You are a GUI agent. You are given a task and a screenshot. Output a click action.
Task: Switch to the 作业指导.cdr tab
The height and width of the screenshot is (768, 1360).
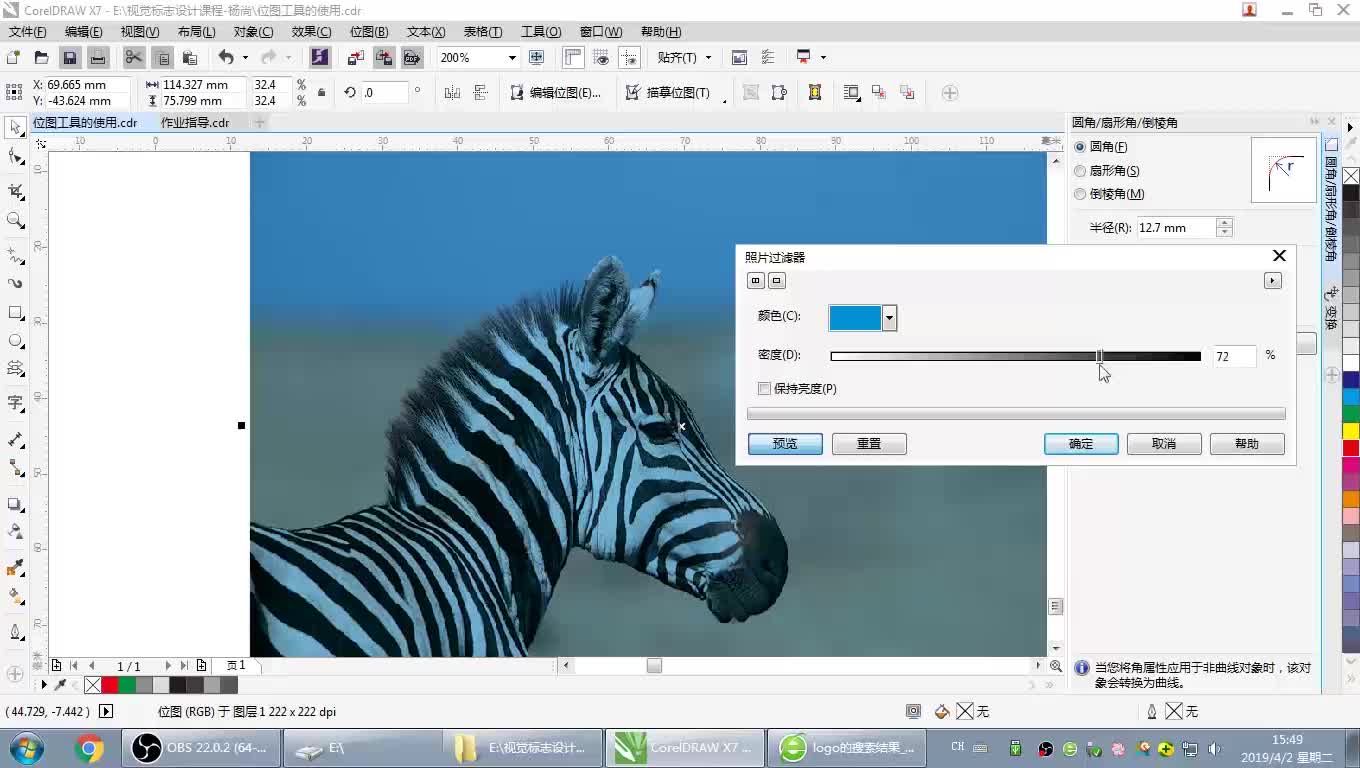[195, 123]
